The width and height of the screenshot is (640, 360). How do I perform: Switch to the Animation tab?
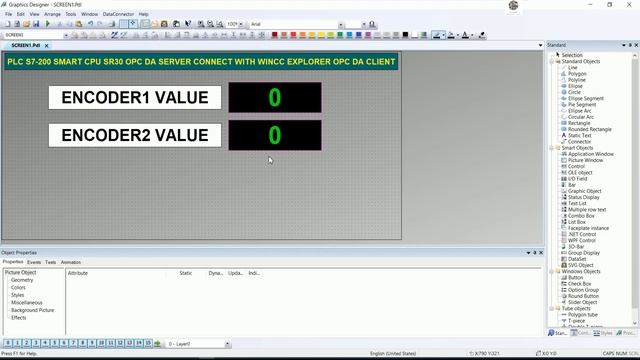point(71,262)
